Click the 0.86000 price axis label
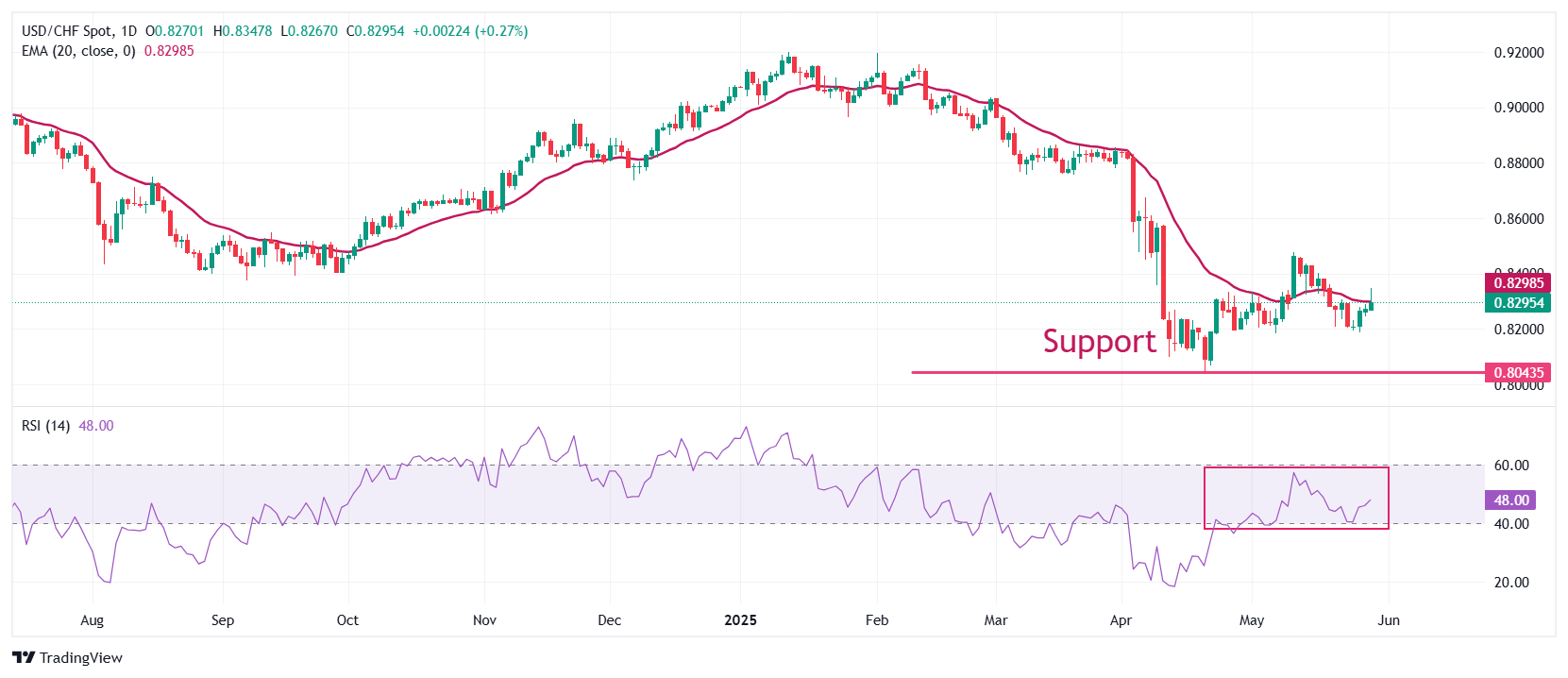This screenshot has height=678, width=1568. point(1518,219)
